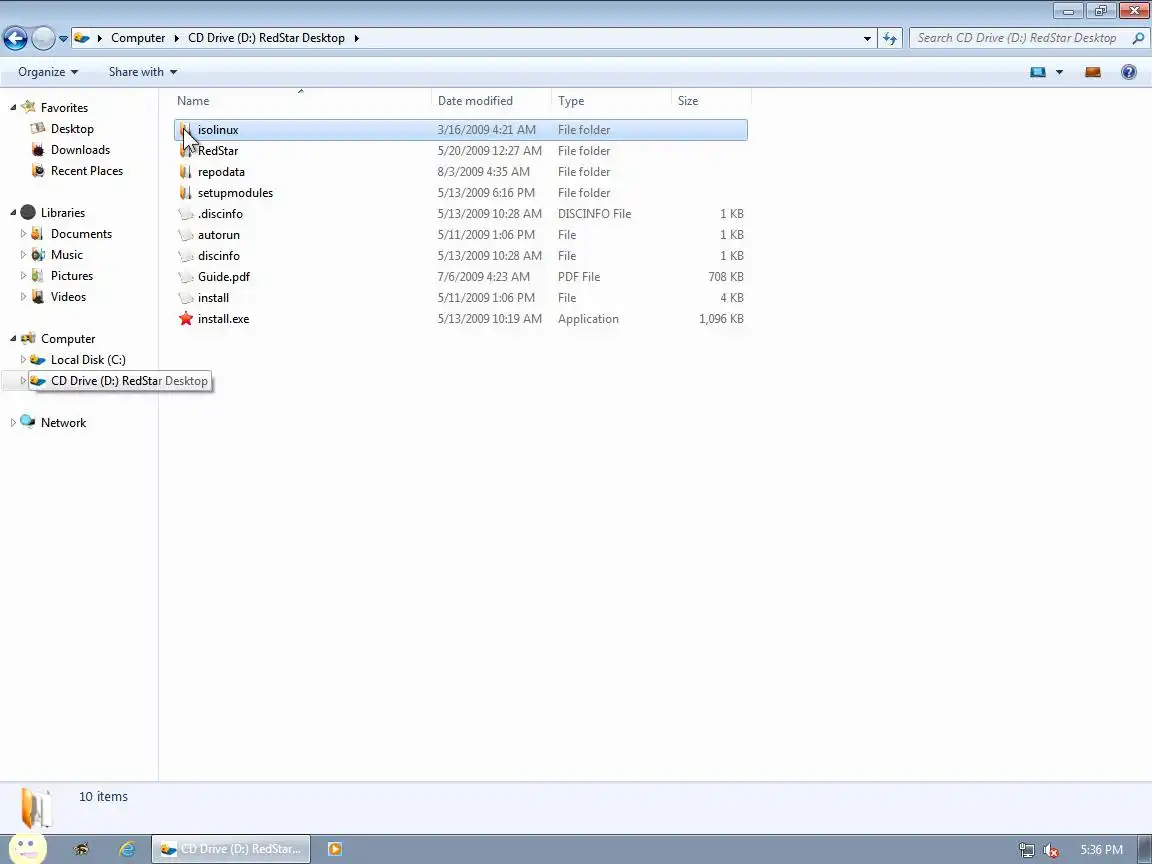Select the isolinux folder icon

click(x=185, y=130)
